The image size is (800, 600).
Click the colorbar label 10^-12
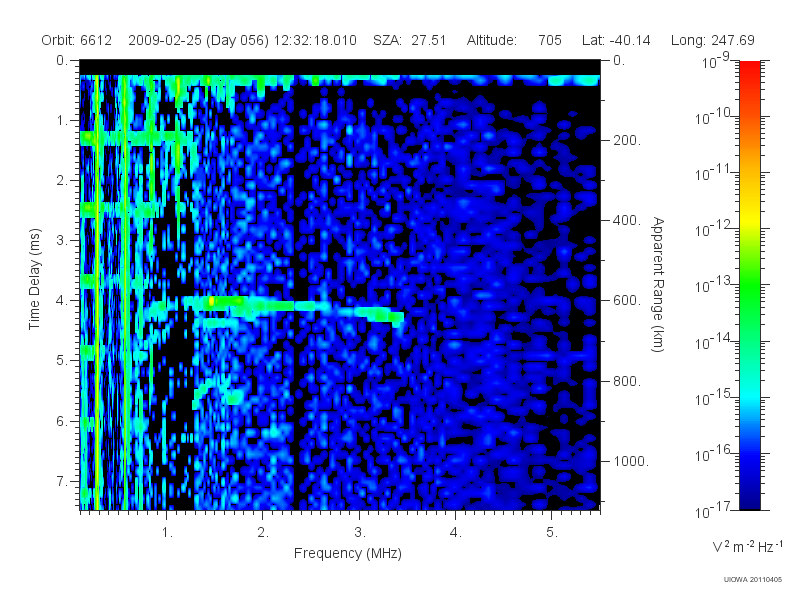tap(714, 229)
